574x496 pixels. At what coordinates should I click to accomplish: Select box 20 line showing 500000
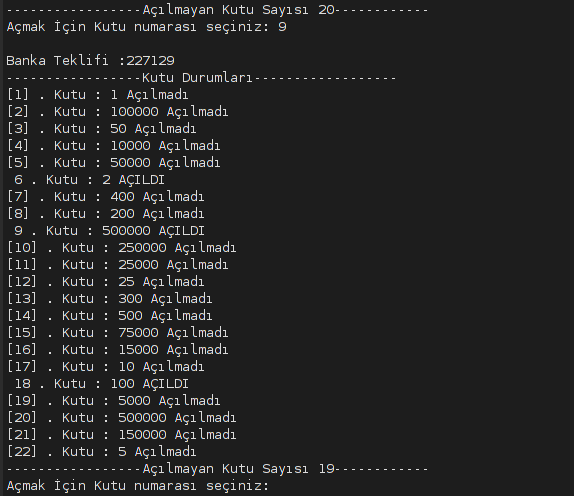click(x=122, y=418)
